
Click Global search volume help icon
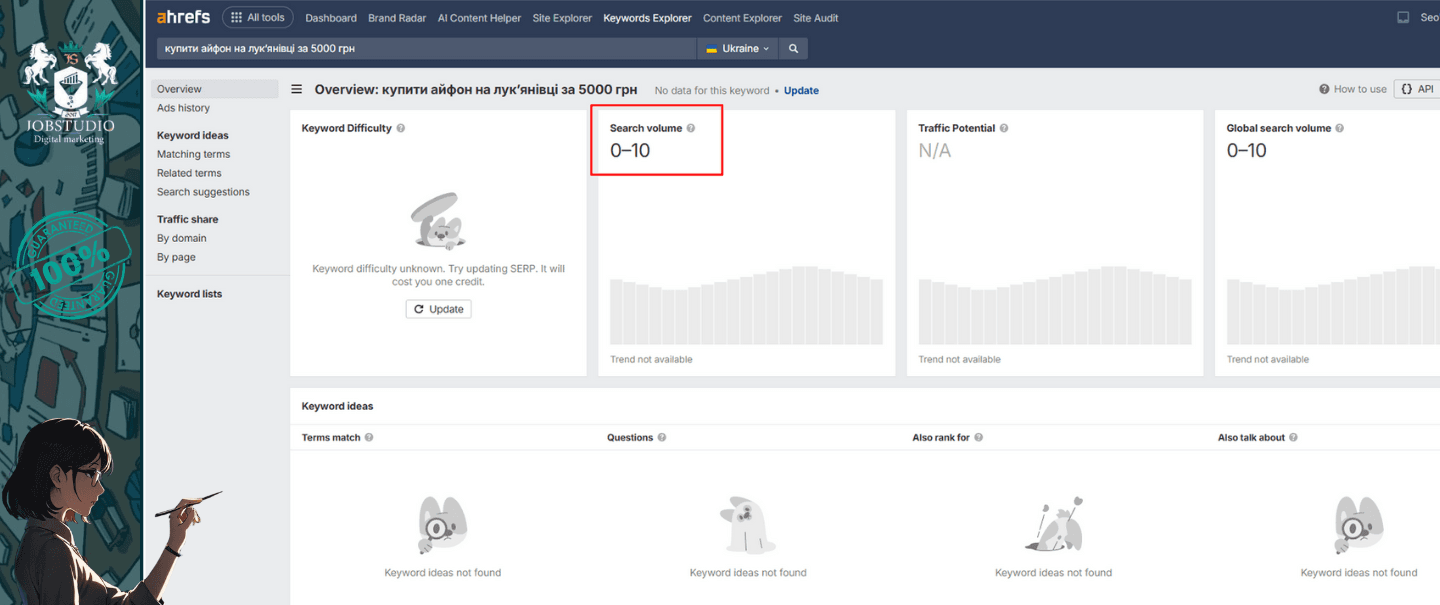pyautogui.click(x=1340, y=128)
